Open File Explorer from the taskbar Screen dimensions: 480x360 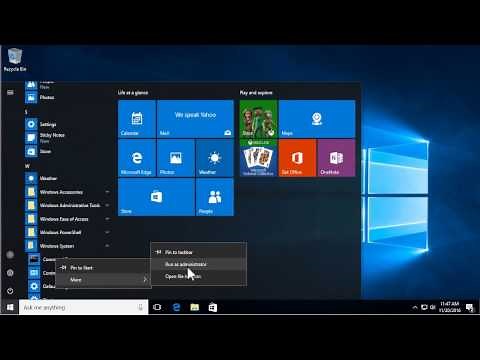(x=195, y=307)
